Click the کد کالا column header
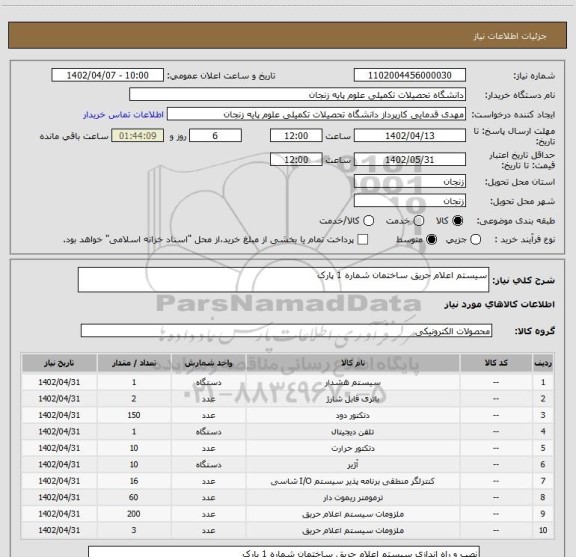Viewport: 576px width, 557px height. coord(496,363)
